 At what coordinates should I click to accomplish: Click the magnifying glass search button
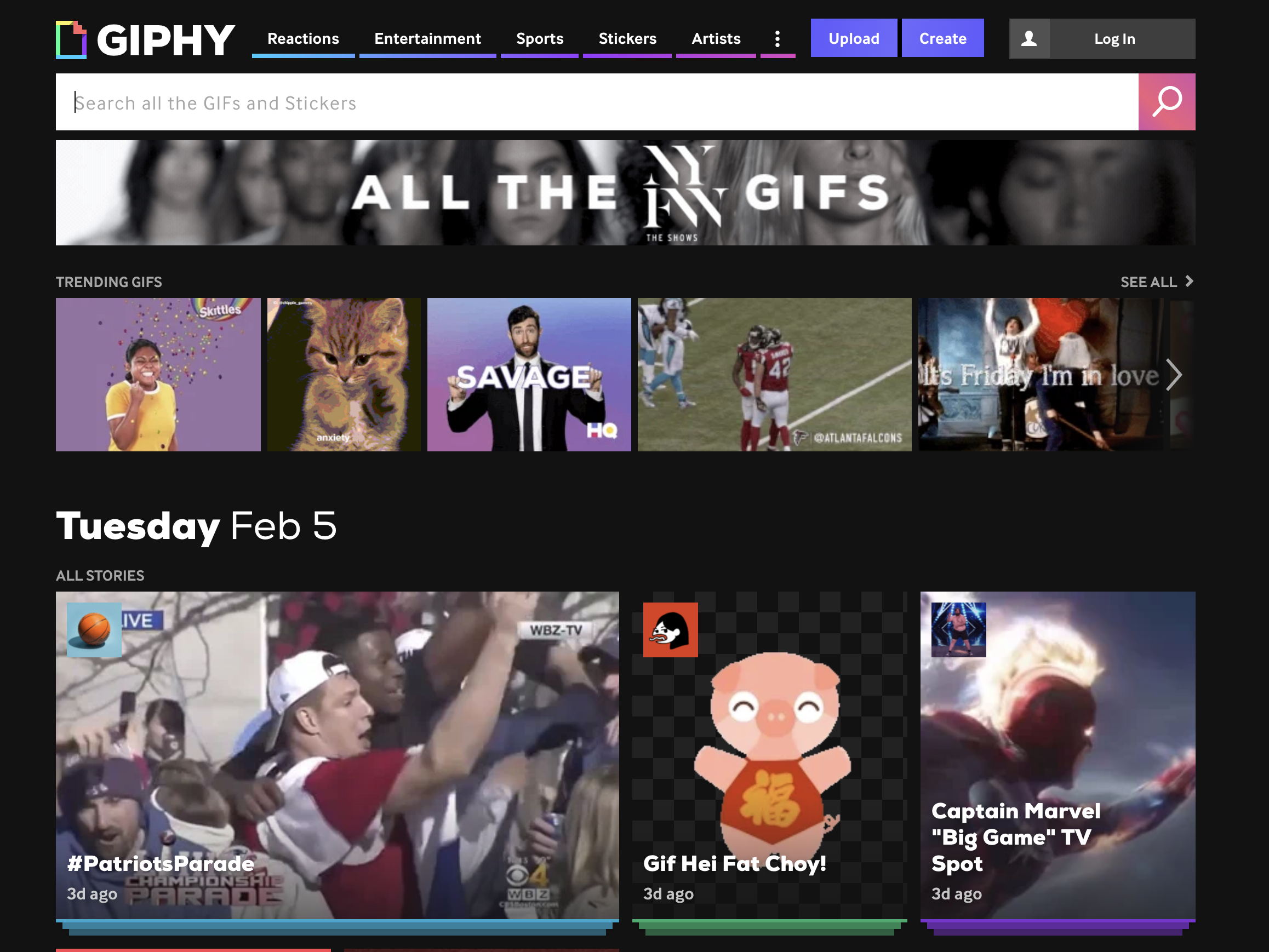click(1167, 102)
